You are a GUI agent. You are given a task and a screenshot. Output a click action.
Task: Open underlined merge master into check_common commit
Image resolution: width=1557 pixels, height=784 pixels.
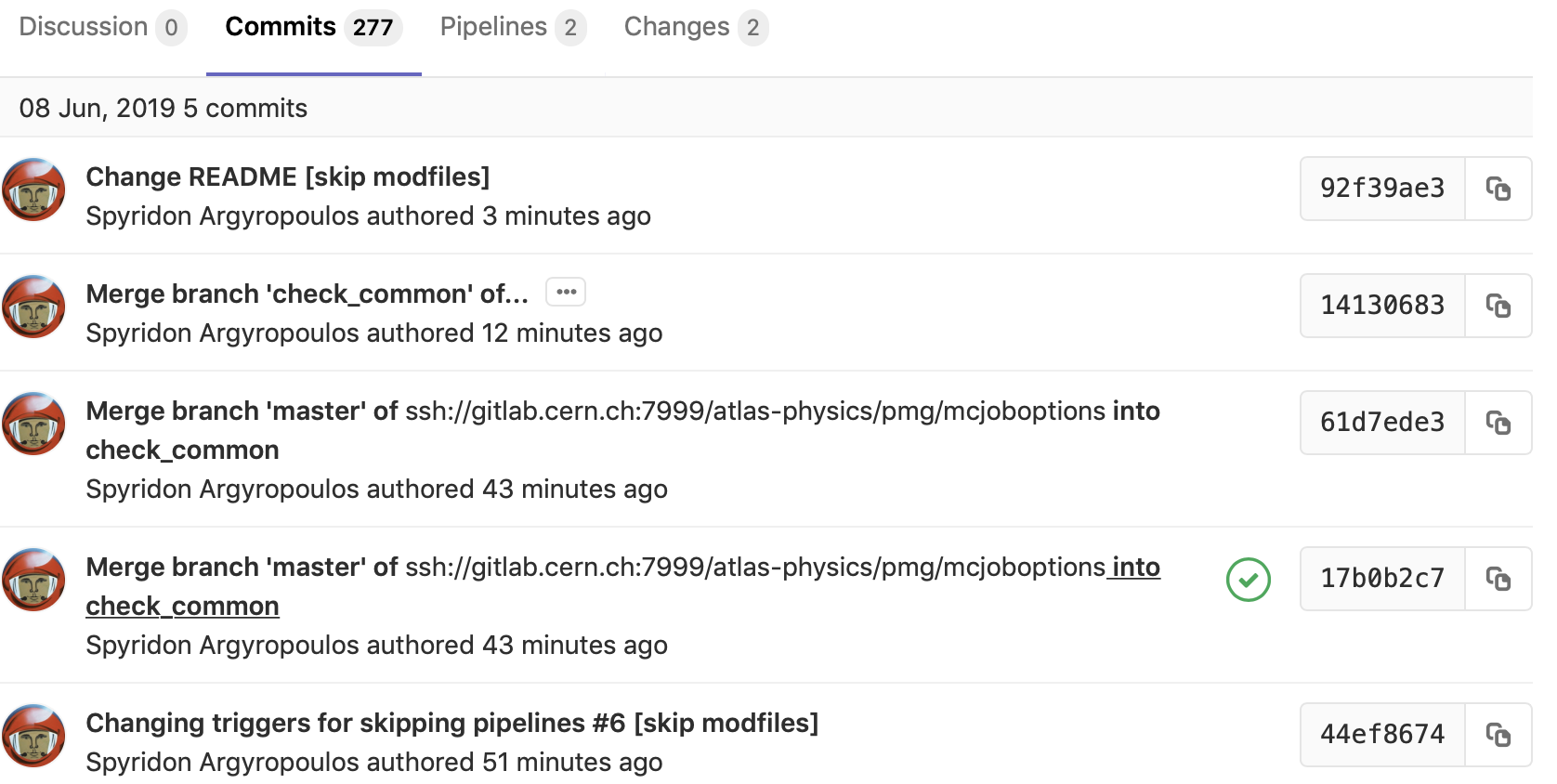click(x=622, y=586)
